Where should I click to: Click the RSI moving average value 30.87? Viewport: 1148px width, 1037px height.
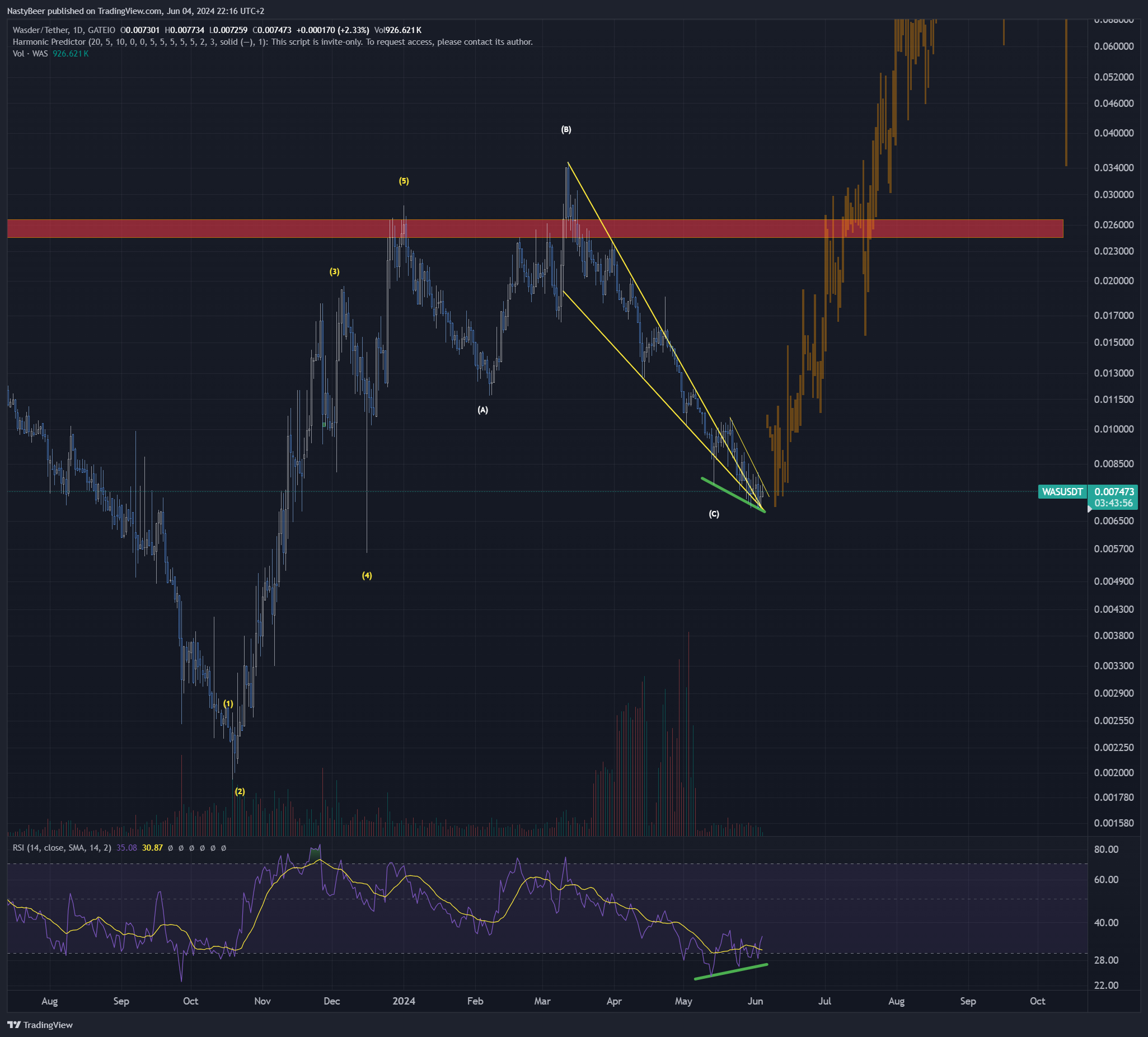tap(153, 847)
